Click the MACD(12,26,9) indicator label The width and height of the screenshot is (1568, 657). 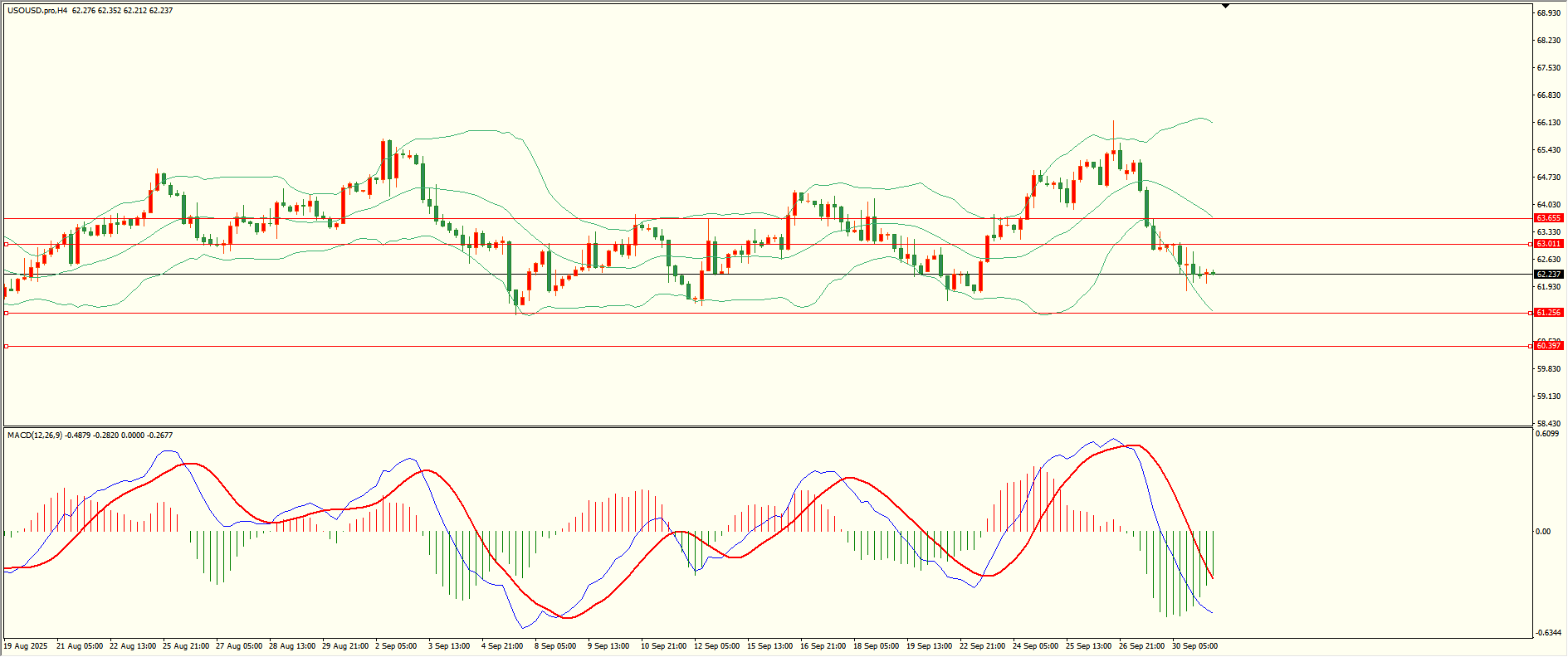coord(35,436)
